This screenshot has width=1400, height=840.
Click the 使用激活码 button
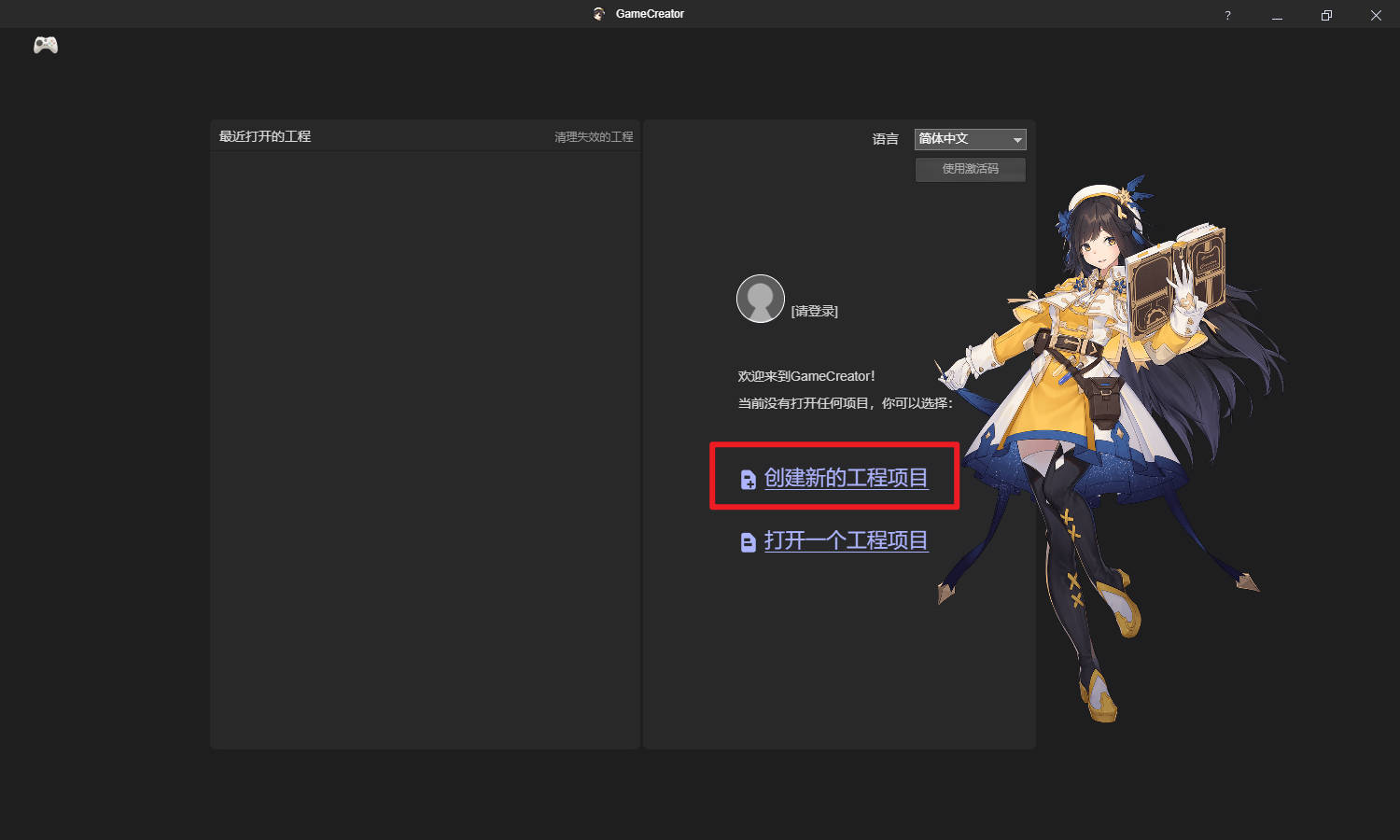[971, 169]
